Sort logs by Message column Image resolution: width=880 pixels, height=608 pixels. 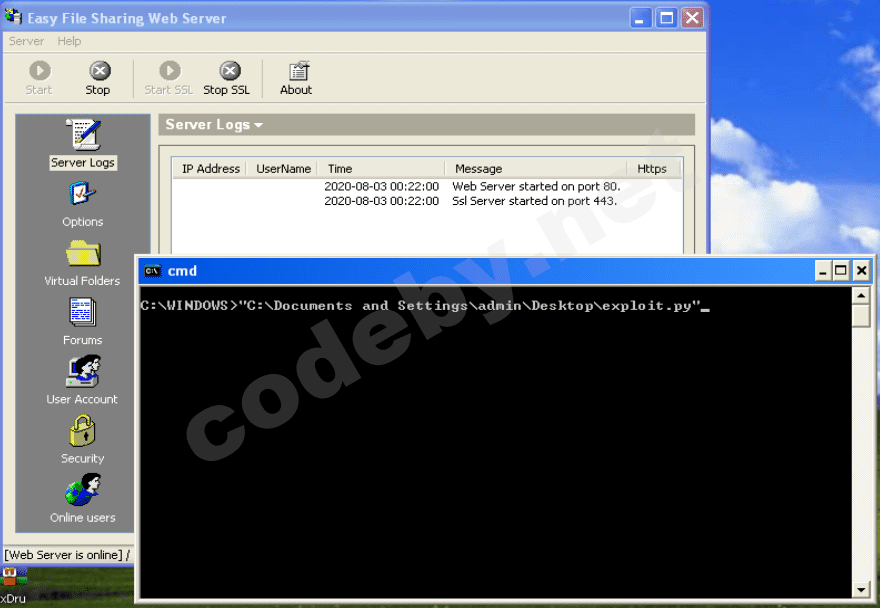click(x=536, y=168)
